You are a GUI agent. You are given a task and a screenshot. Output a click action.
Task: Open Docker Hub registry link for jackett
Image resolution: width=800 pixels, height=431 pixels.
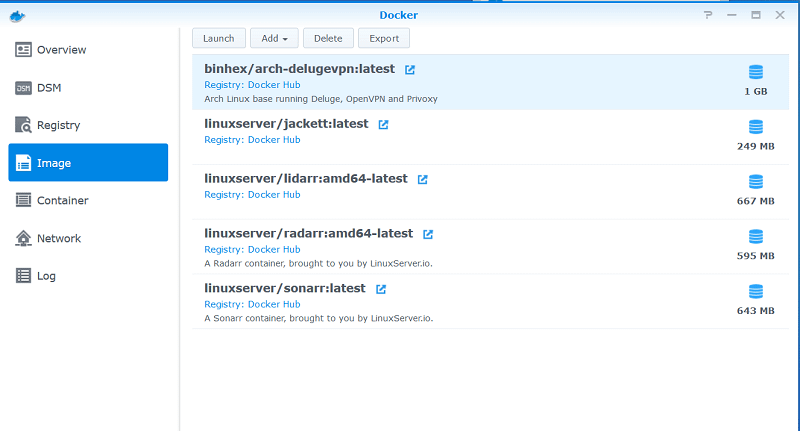274,140
